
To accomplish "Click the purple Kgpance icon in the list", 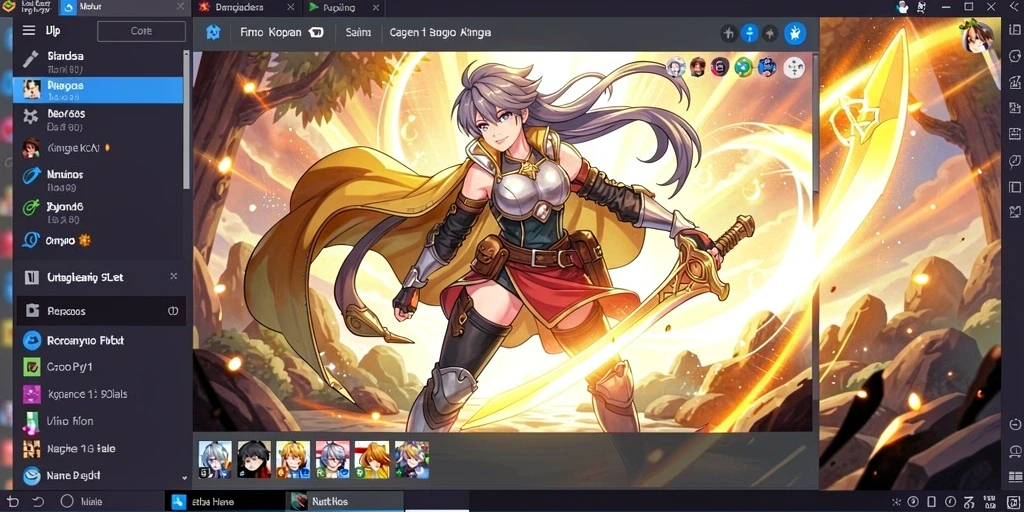I will coord(31,394).
